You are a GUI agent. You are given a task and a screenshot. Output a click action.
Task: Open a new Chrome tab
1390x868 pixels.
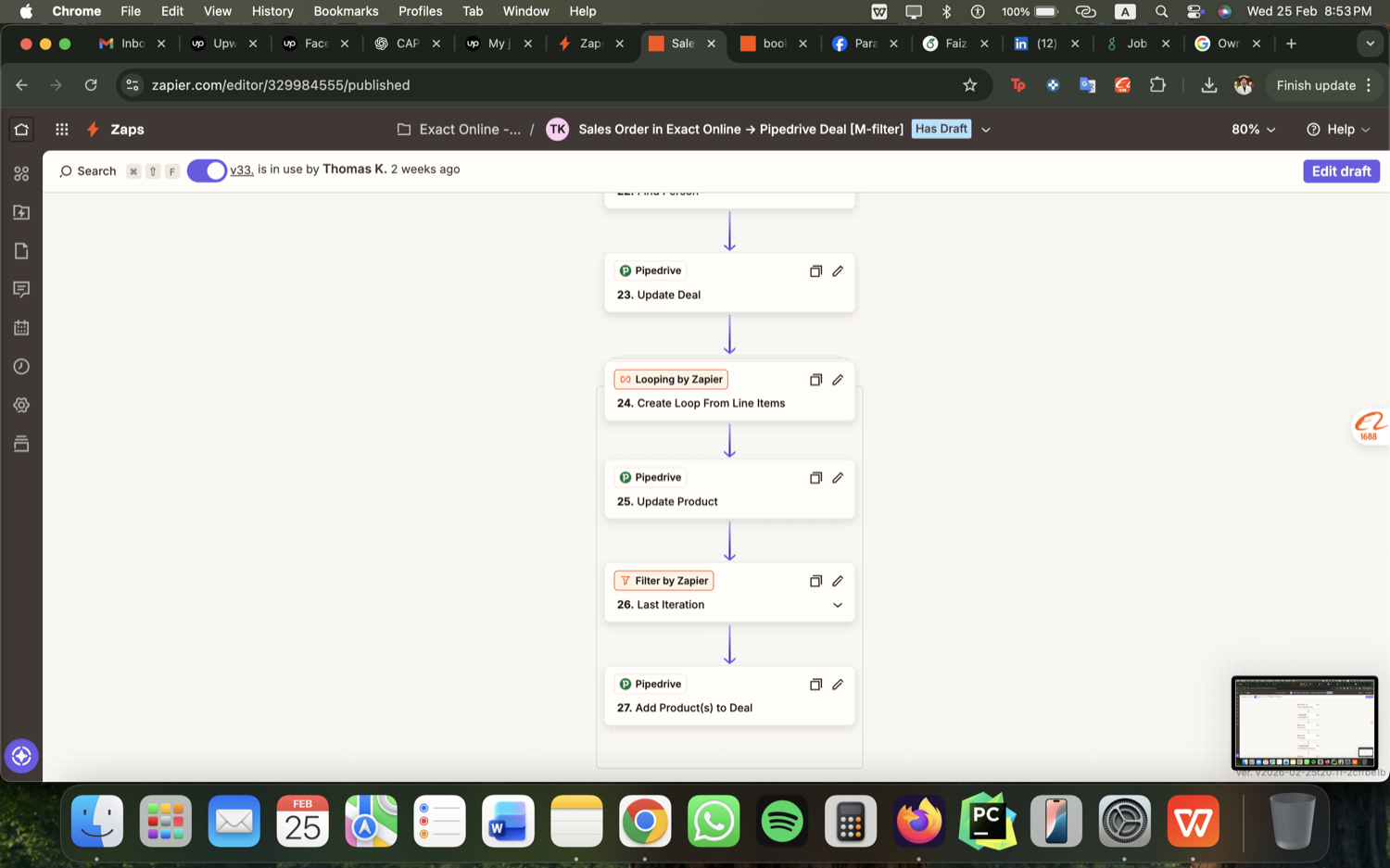(1291, 44)
